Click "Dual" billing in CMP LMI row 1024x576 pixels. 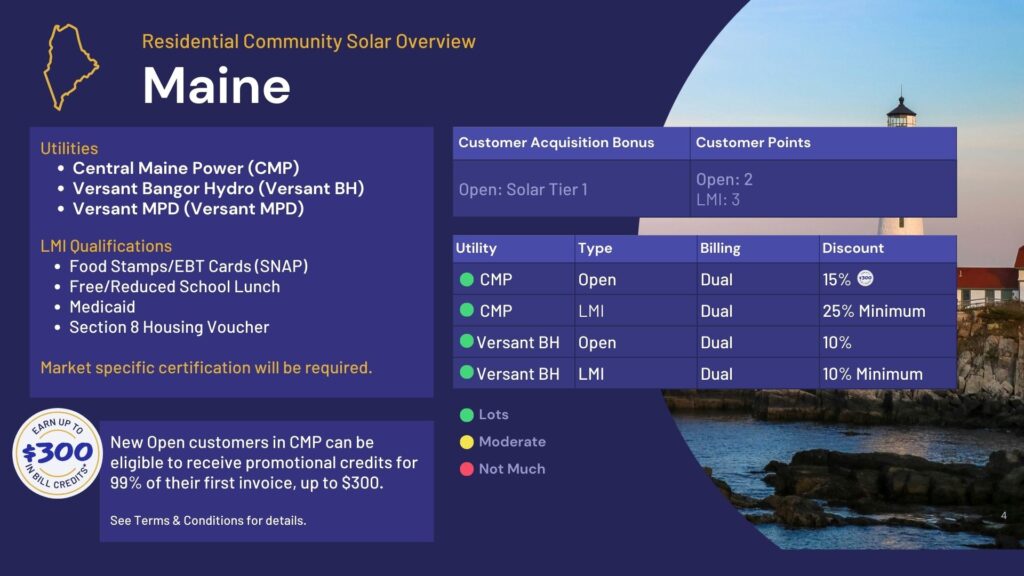click(x=716, y=311)
